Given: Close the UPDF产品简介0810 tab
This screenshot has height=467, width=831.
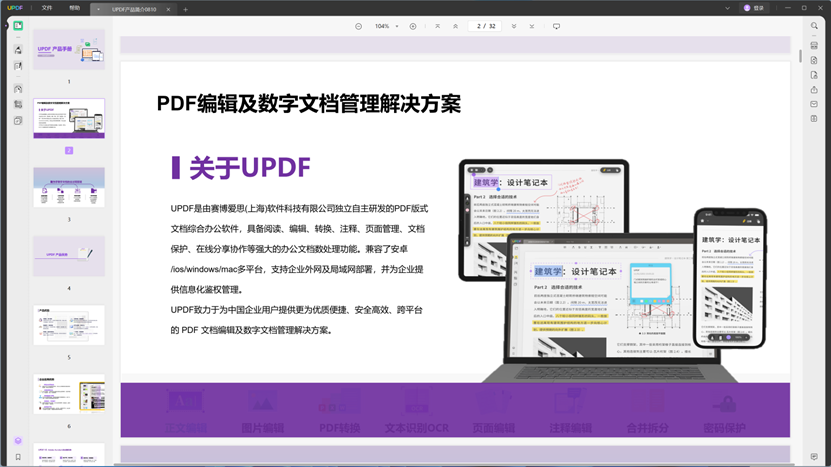Looking at the screenshot, I should click(169, 10).
